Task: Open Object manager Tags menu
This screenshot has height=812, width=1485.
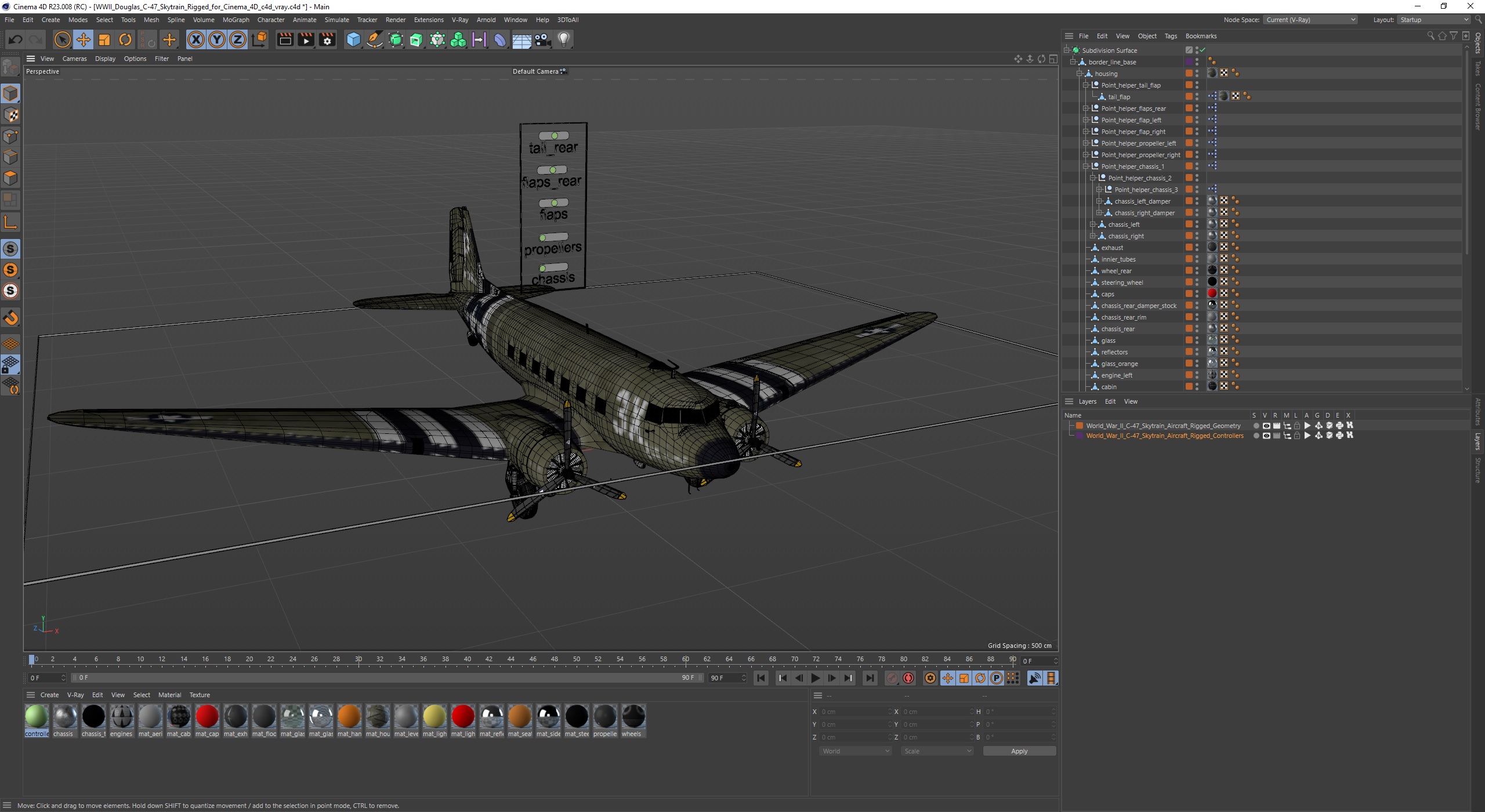Action: pos(1171,36)
